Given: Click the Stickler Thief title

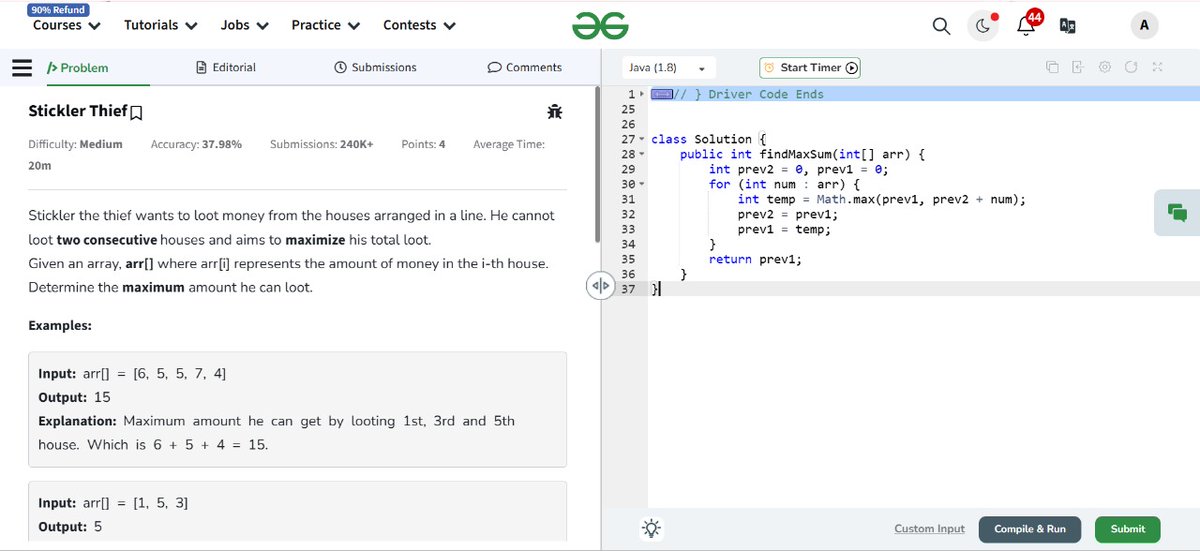Looking at the screenshot, I should [x=78, y=111].
